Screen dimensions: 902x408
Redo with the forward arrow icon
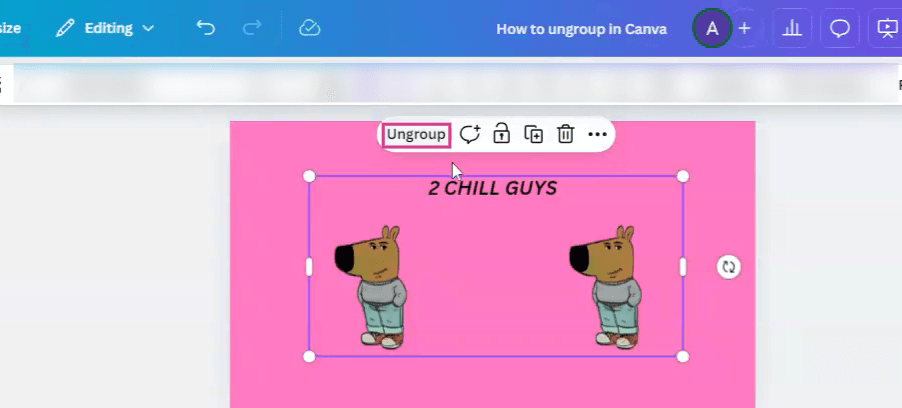tap(252, 28)
